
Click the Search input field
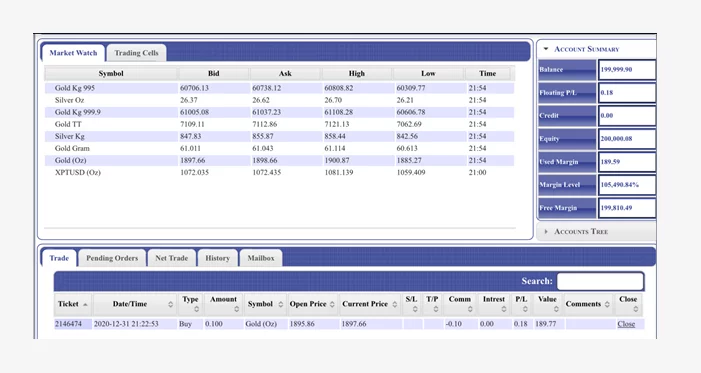pyautogui.click(x=600, y=281)
